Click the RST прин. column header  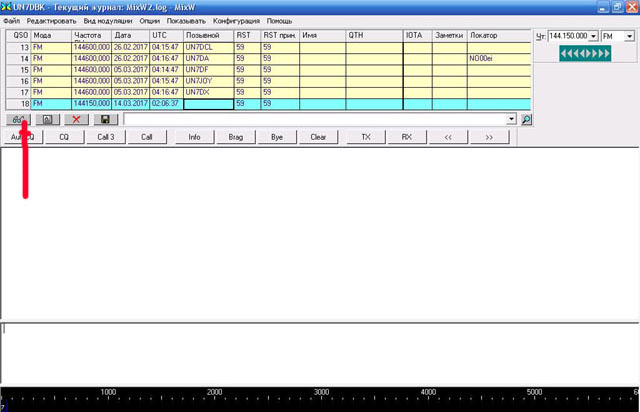pyautogui.click(x=280, y=36)
